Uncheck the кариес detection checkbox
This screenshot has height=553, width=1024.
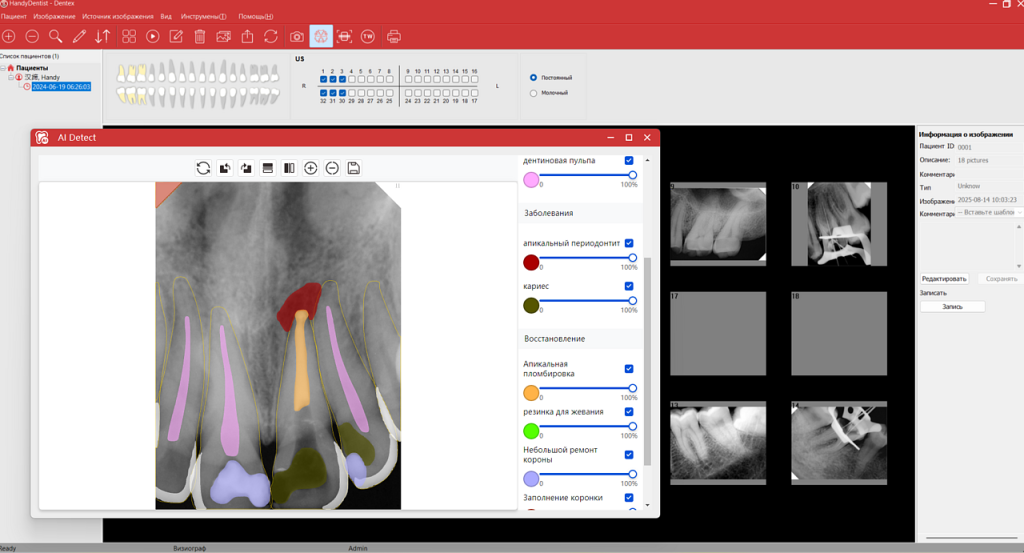click(628, 286)
